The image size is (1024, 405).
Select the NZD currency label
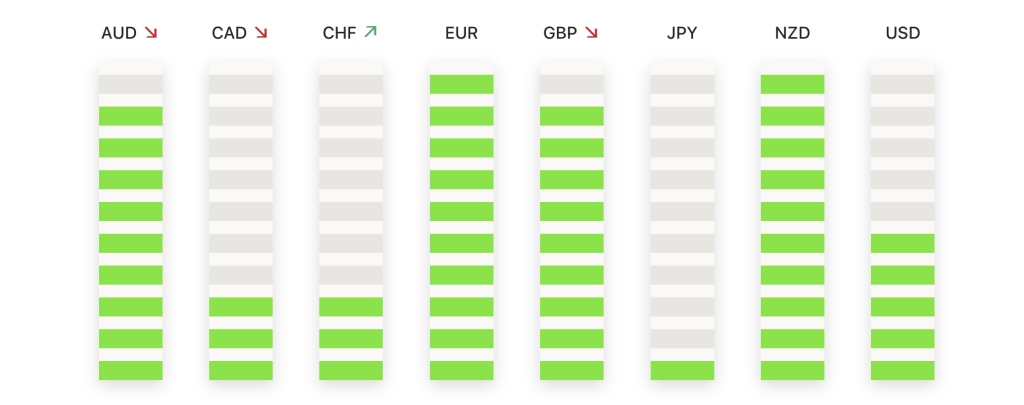click(792, 33)
